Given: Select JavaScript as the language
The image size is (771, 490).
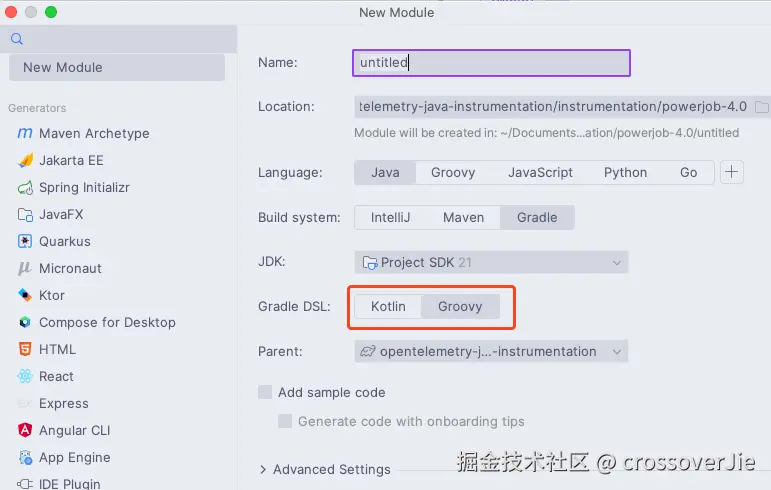Looking at the screenshot, I should (x=540, y=173).
